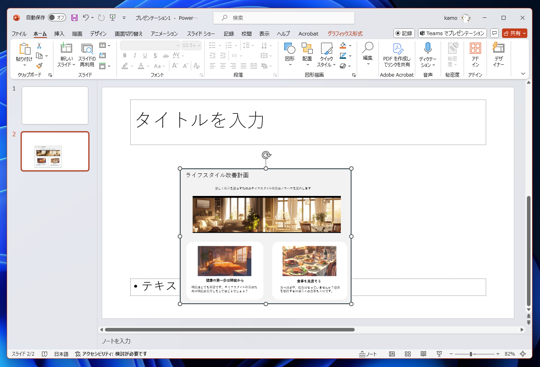
Task: Click the Quick Styles (クイックスタイル) icon
Action: 326,48
